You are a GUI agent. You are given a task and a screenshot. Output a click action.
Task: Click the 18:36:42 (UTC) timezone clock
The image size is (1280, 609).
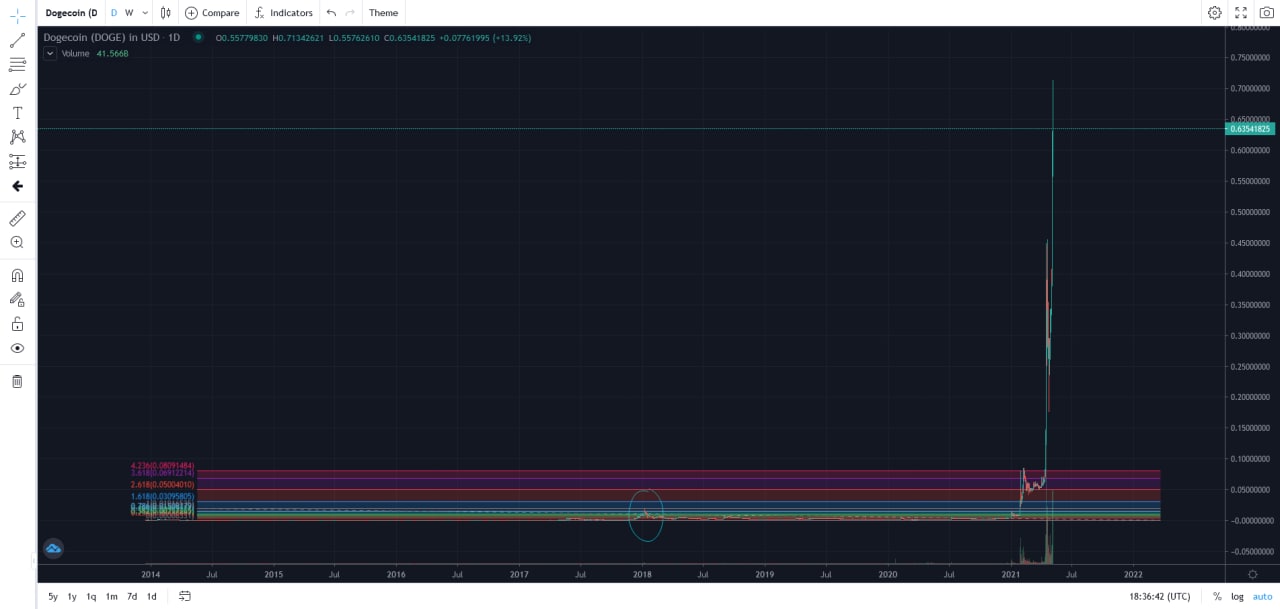pyautogui.click(x=1160, y=597)
